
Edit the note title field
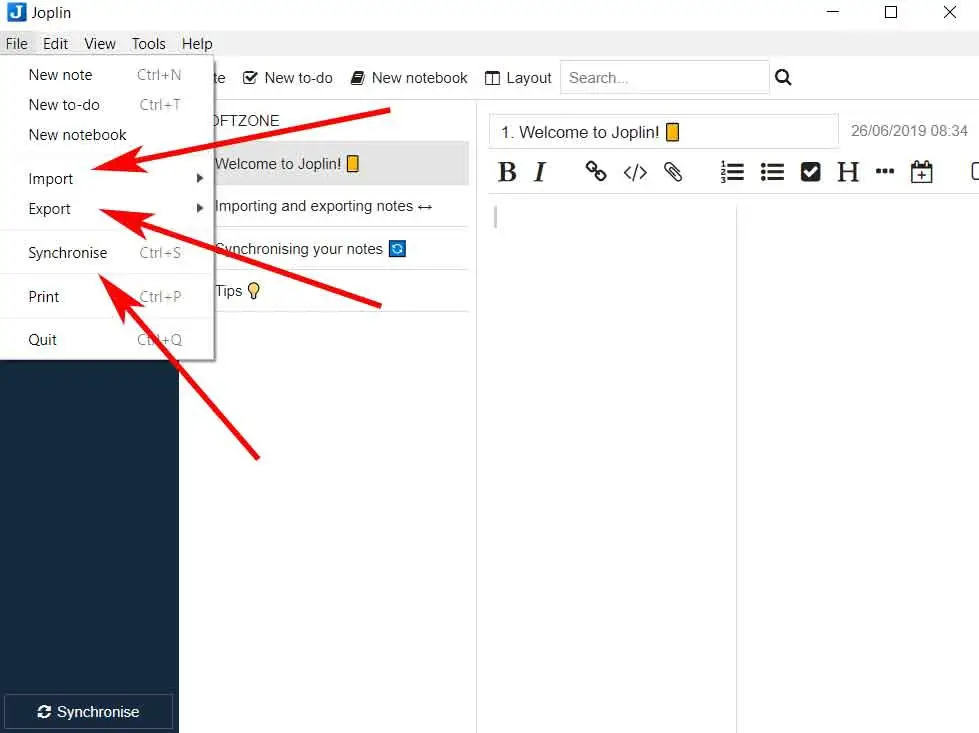point(664,132)
